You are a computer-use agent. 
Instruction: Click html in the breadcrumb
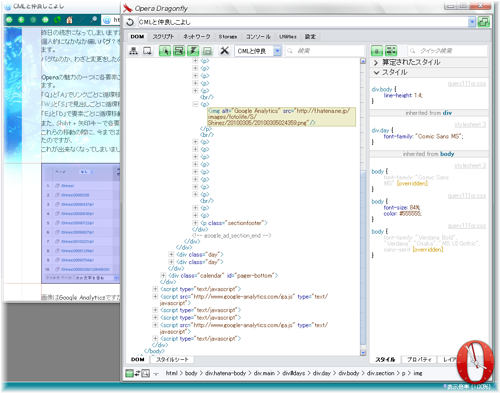click(x=172, y=373)
